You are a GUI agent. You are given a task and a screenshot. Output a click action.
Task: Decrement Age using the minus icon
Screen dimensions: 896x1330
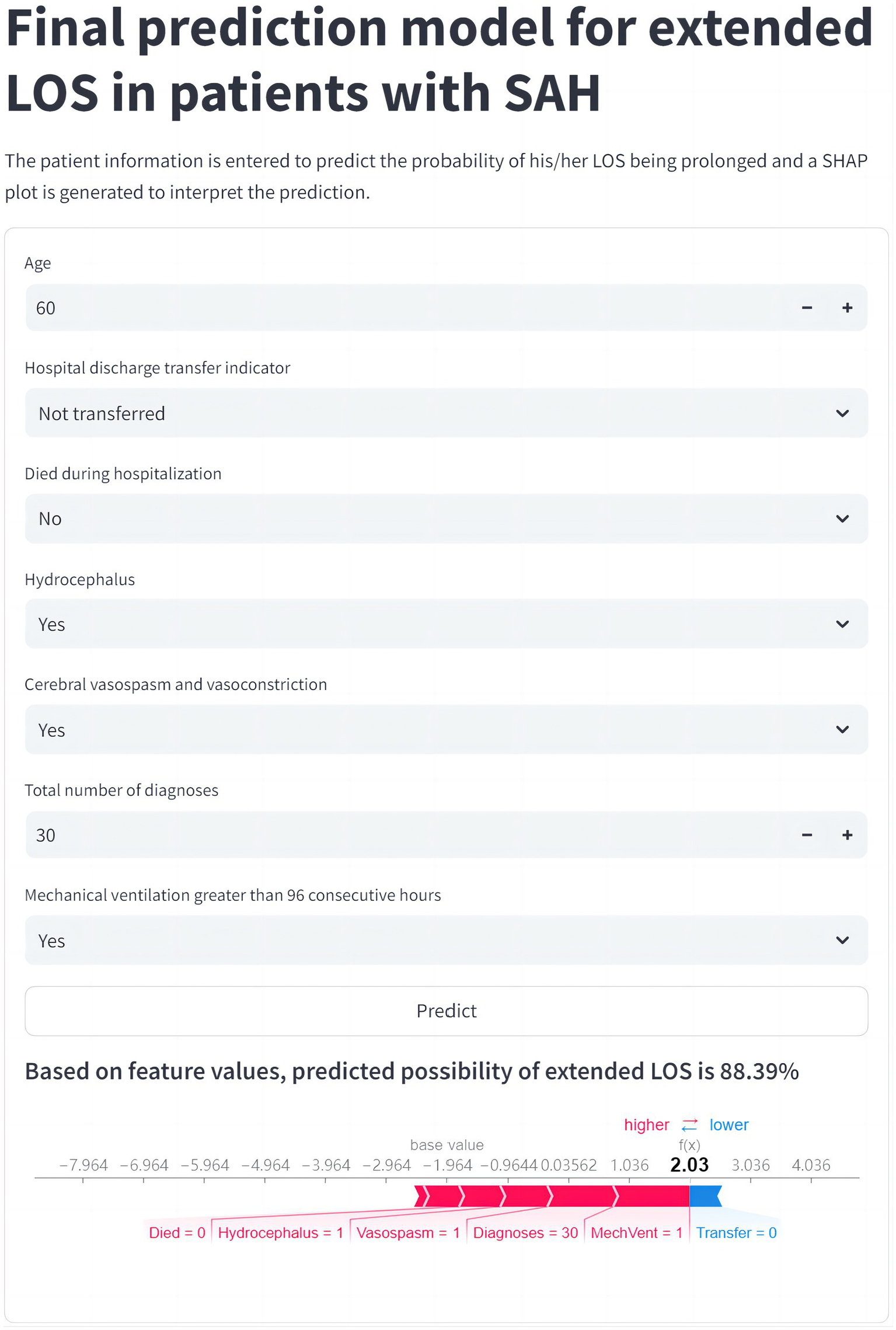pos(807,308)
